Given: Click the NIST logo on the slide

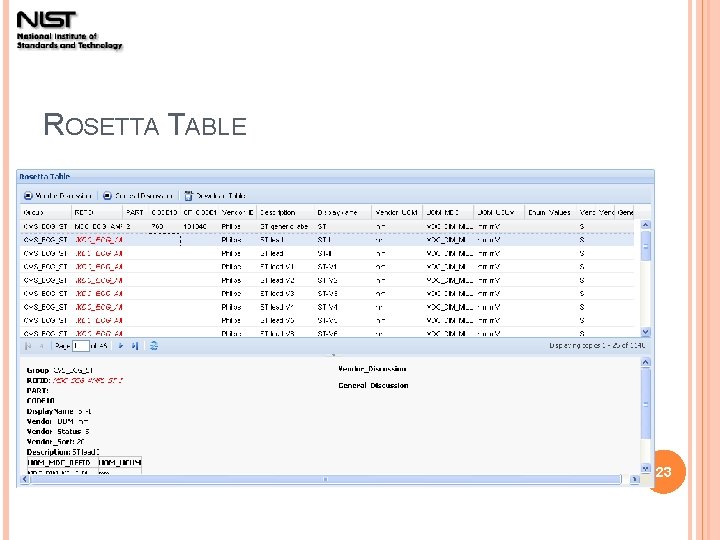Looking at the screenshot, I should [x=69, y=30].
